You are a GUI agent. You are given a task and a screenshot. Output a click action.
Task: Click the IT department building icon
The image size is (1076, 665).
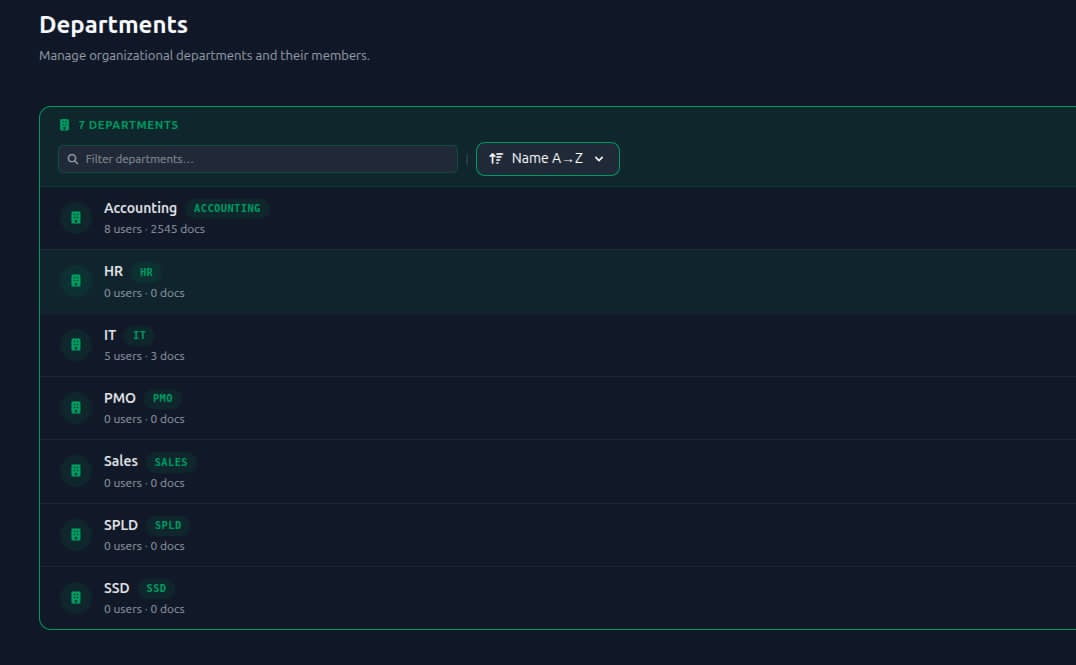[x=76, y=345]
